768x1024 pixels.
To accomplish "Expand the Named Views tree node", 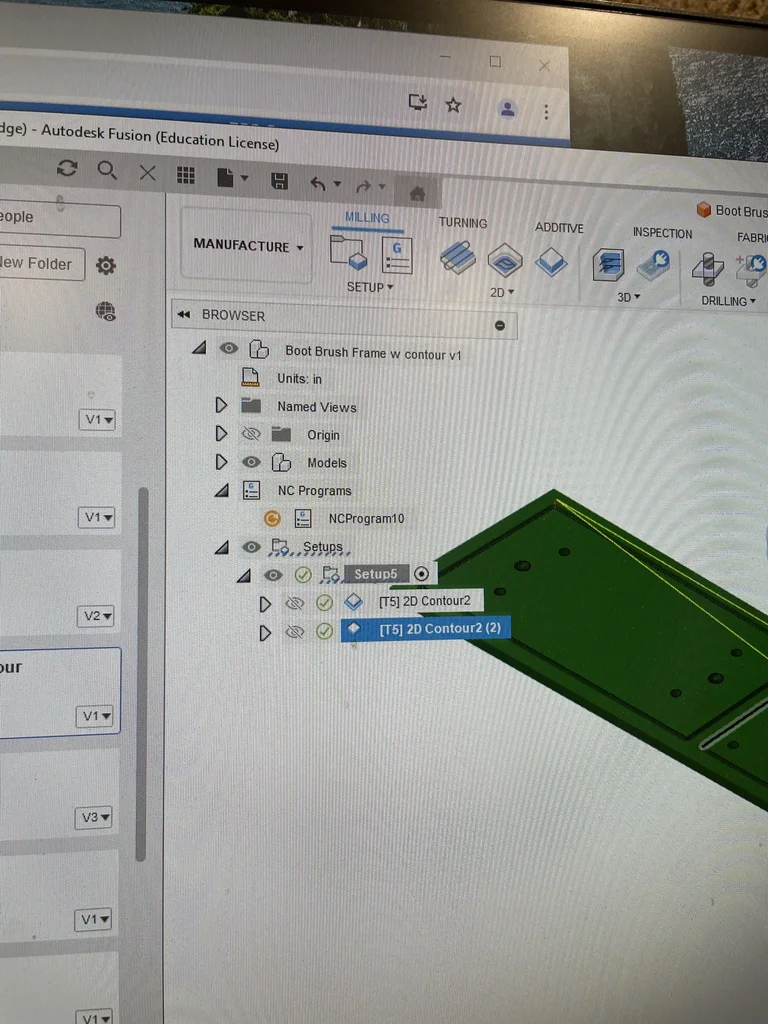I will click(x=222, y=406).
